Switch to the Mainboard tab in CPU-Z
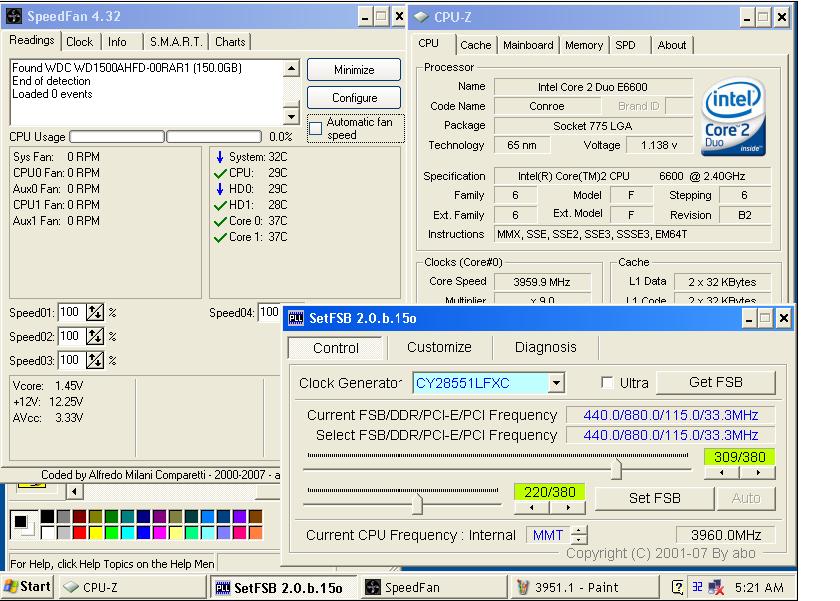The height and width of the screenshot is (601, 840). [x=528, y=45]
